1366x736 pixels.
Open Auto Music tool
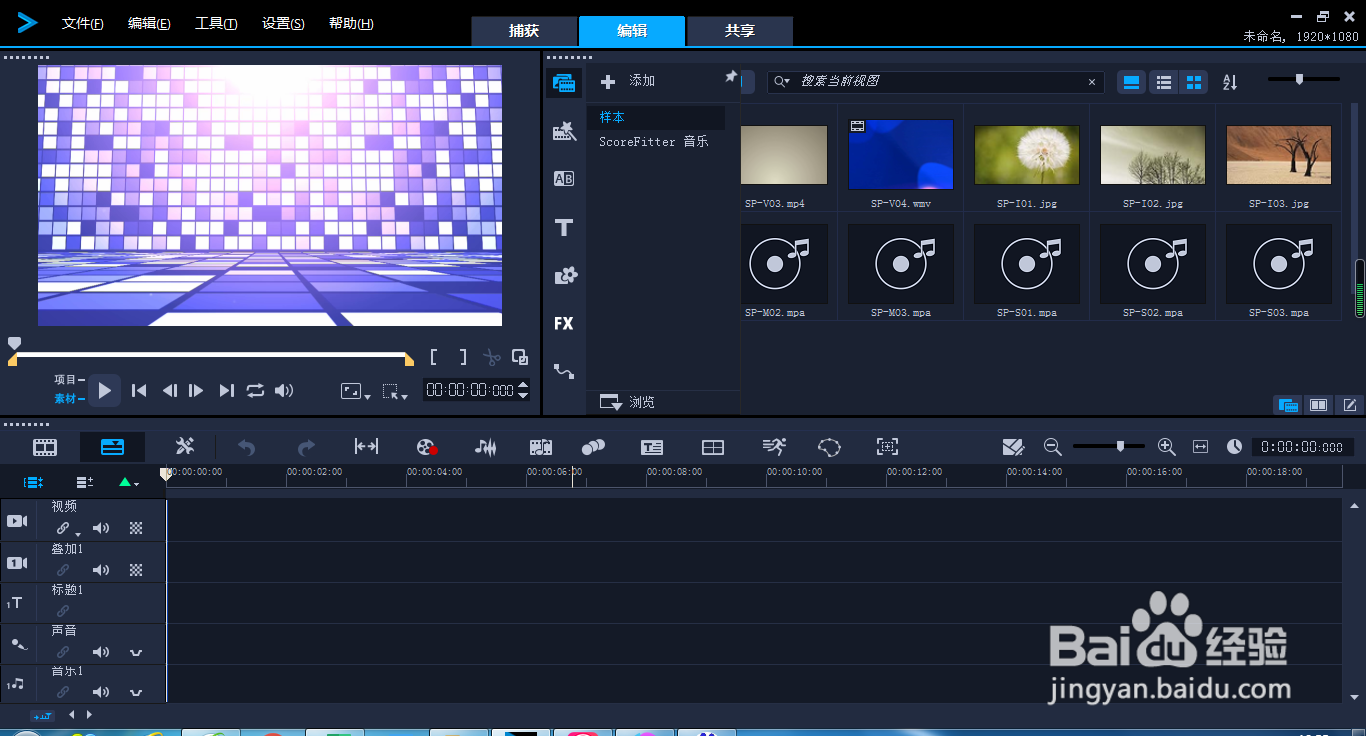tap(541, 447)
